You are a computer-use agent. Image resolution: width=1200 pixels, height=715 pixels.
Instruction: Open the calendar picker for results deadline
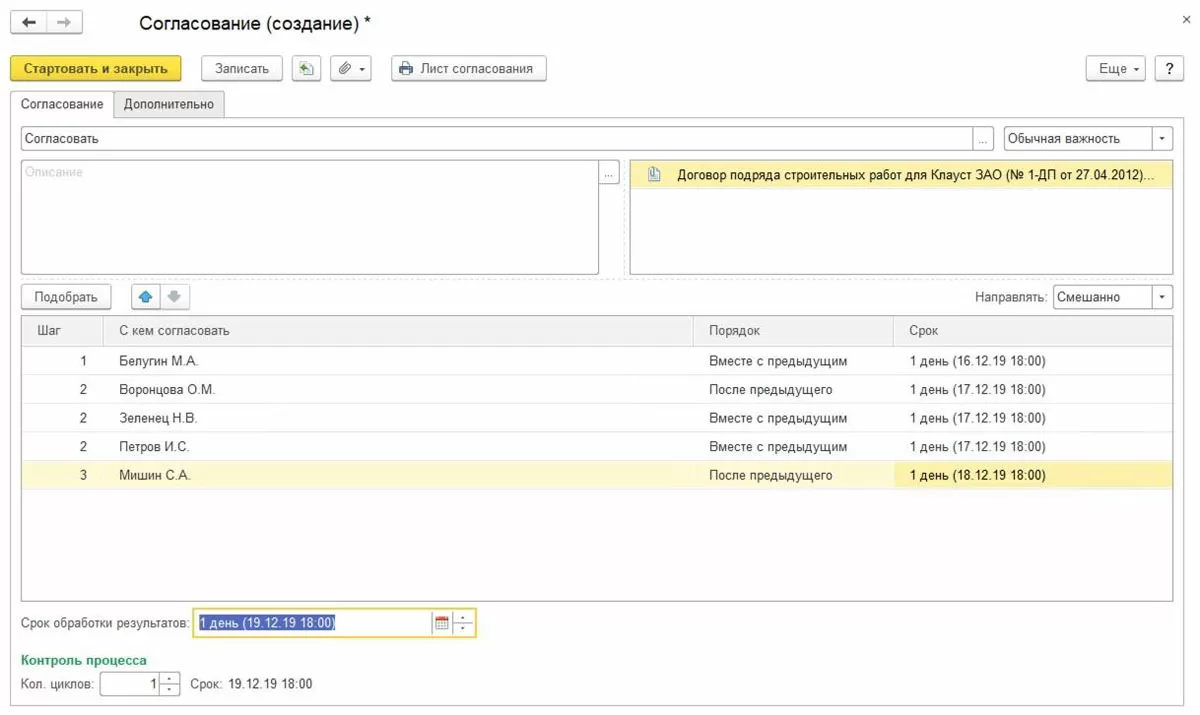[441, 623]
